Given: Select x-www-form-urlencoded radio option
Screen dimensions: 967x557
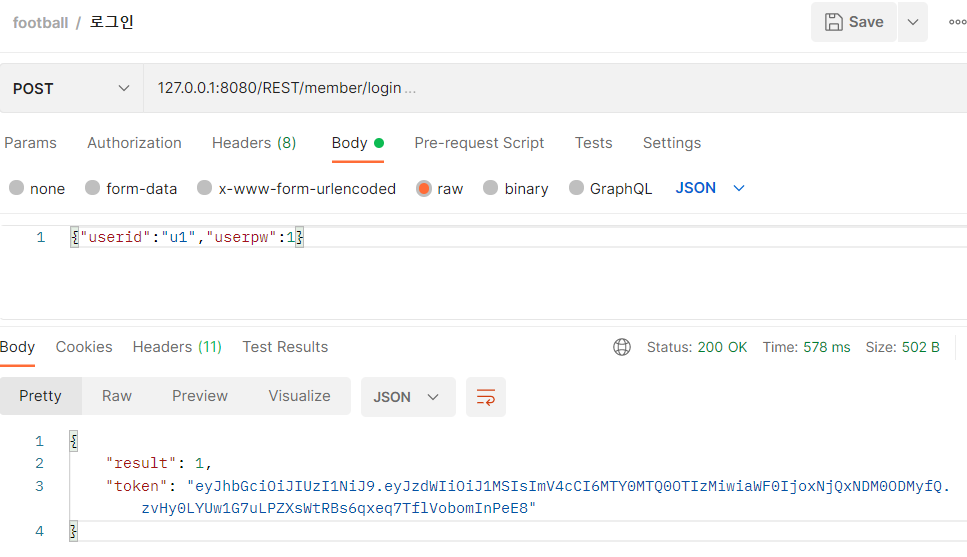Looking at the screenshot, I should point(205,188).
